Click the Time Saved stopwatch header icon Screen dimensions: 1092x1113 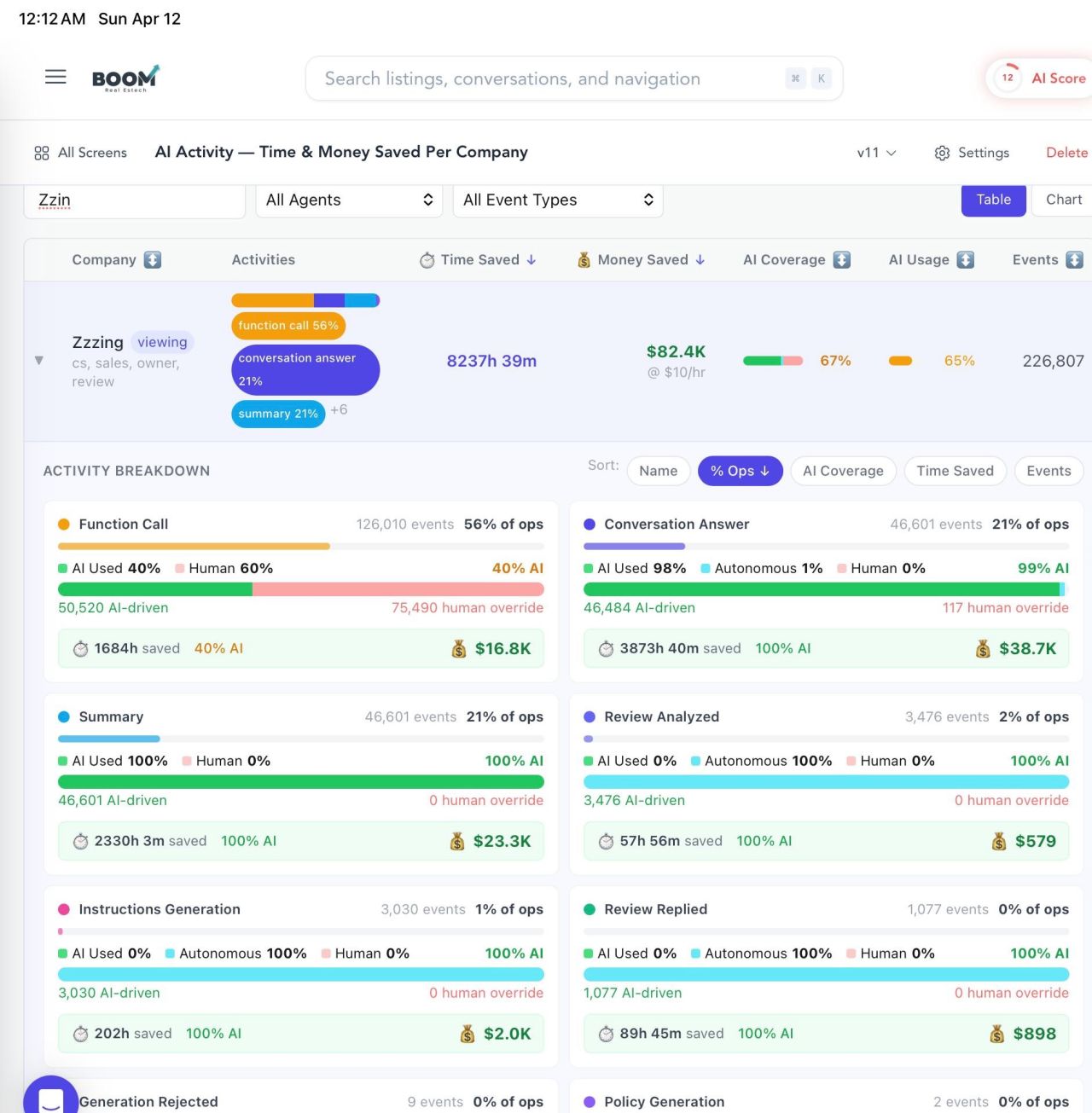click(x=427, y=260)
